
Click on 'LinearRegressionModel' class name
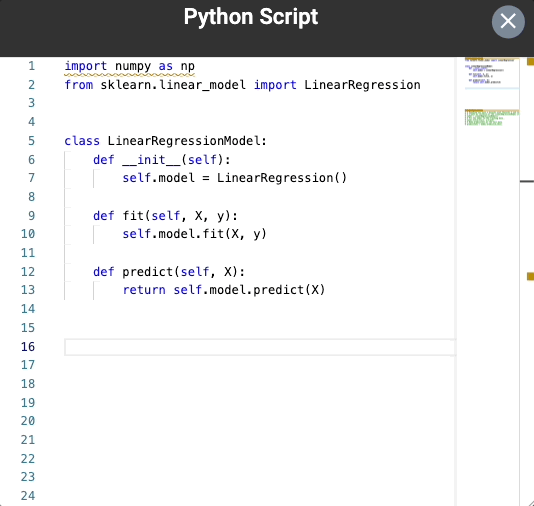184,141
